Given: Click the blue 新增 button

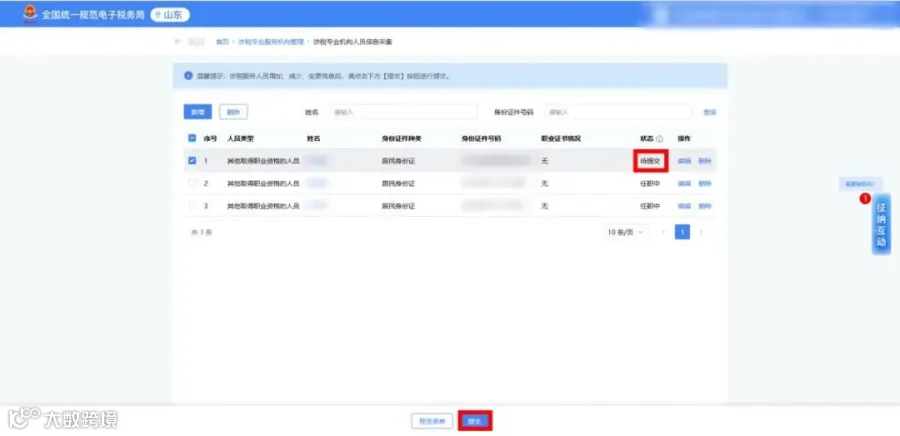Looking at the screenshot, I should [197, 112].
